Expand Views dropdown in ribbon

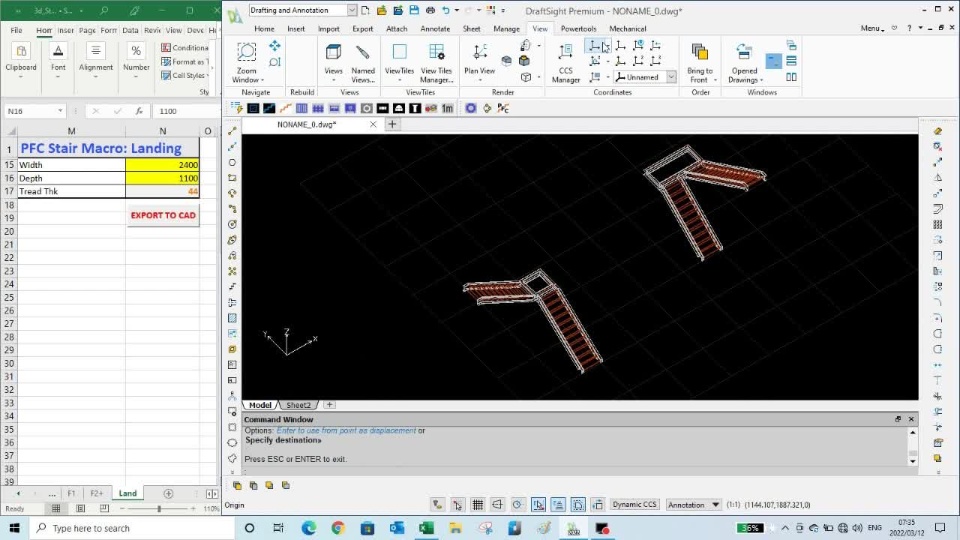(334, 80)
